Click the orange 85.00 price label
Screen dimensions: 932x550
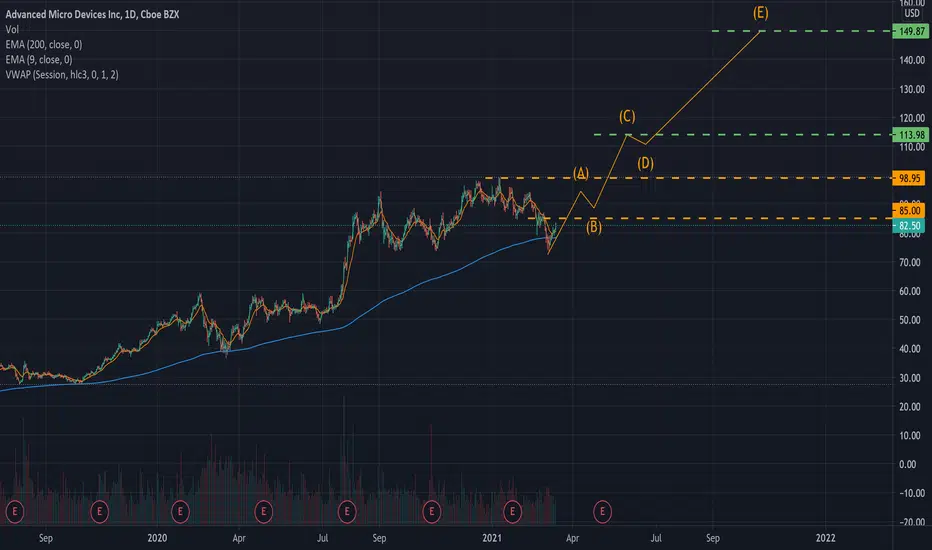tap(909, 210)
